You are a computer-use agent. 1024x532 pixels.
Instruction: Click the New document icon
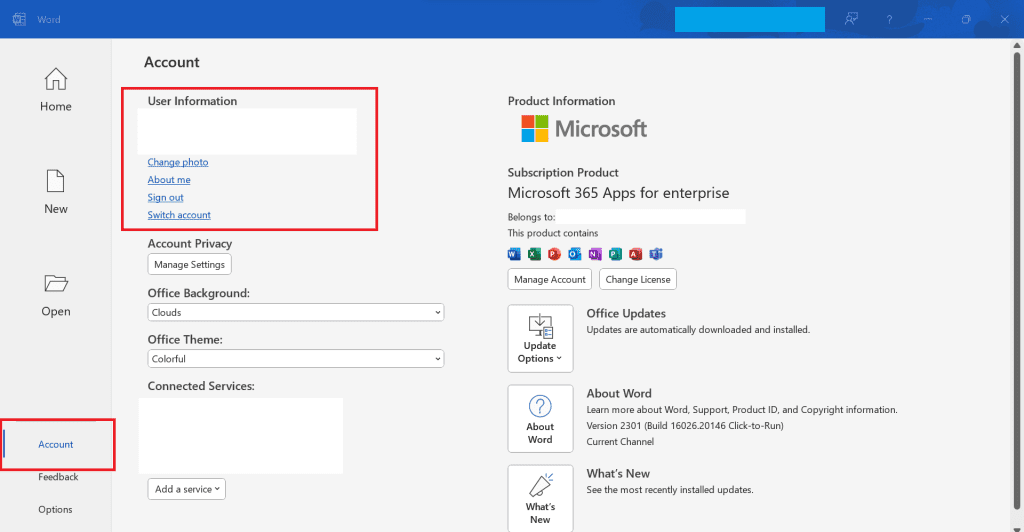(x=56, y=191)
